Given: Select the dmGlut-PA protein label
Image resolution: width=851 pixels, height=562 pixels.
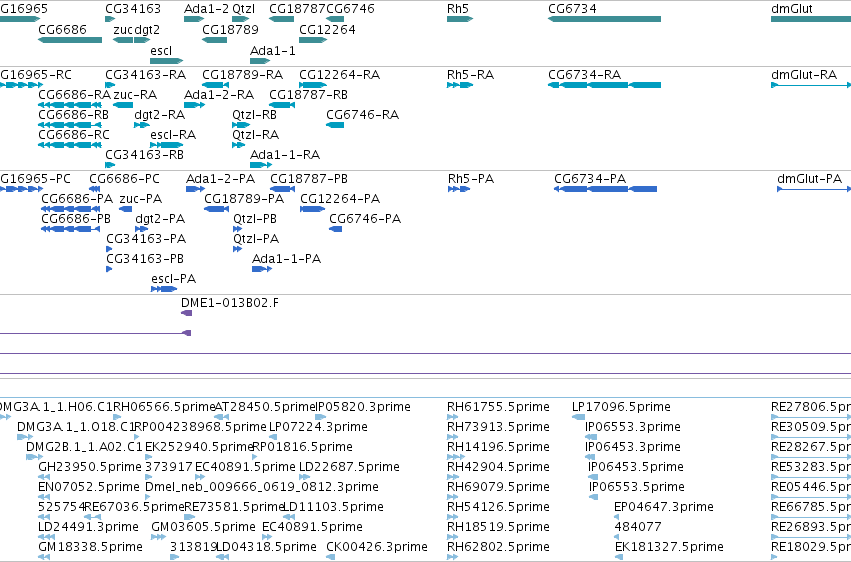Looking at the screenshot, I should coord(809,179).
